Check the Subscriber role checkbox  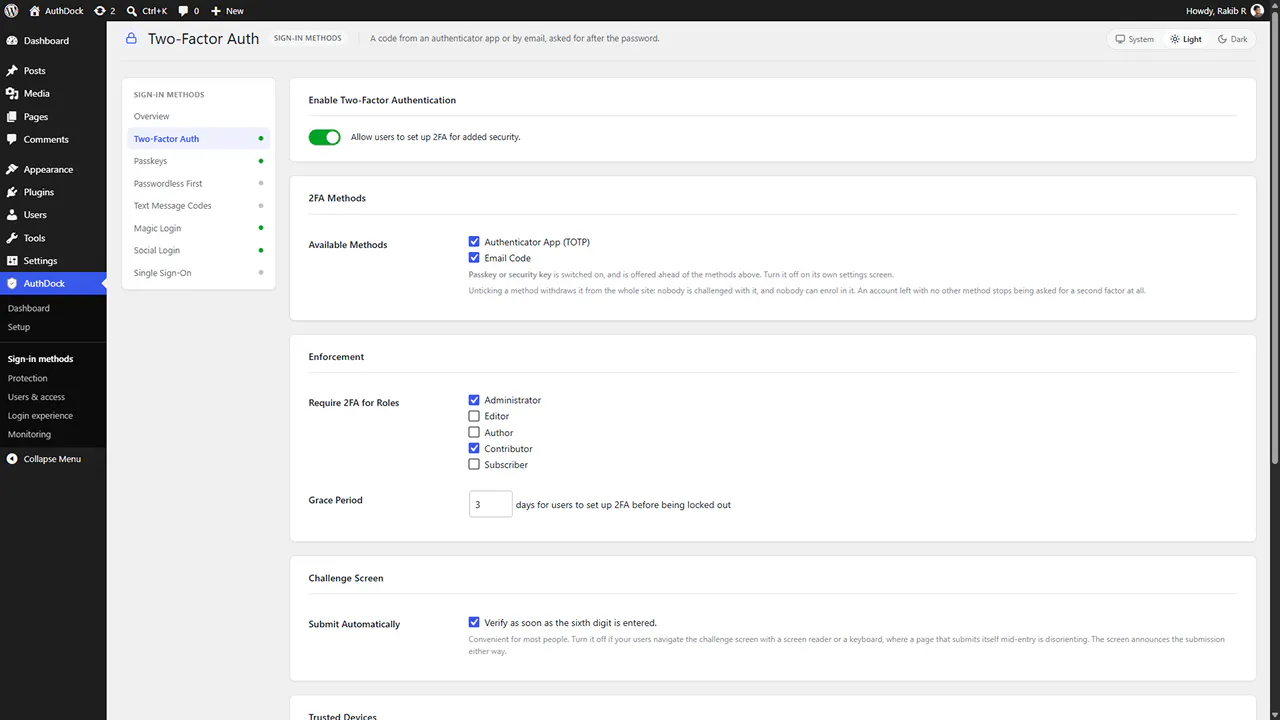click(x=474, y=464)
